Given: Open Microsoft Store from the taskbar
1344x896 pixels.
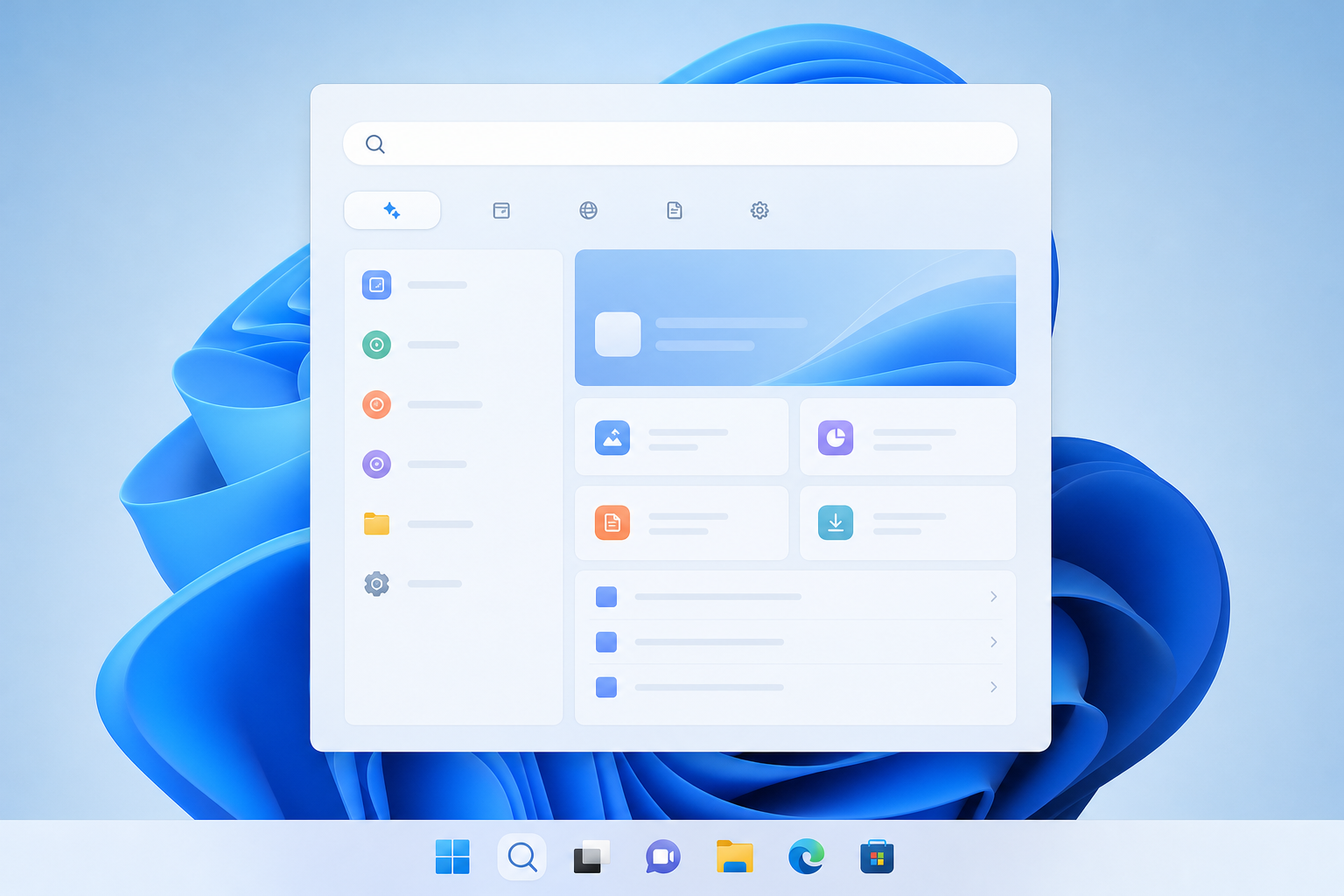Looking at the screenshot, I should pos(877,857).
